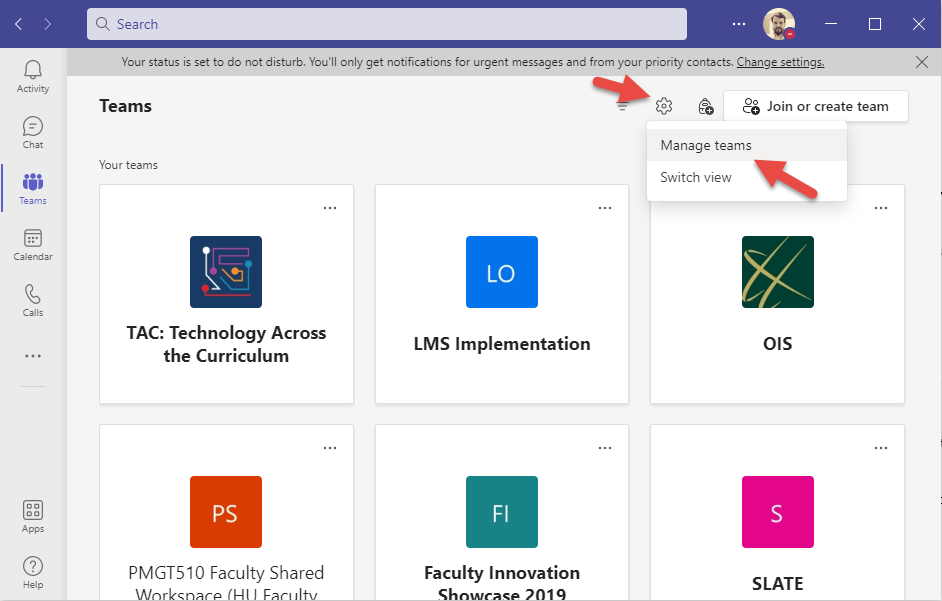Follow the Change settings link
Viewport: 942px width, 601px height.
coord(780,62)
